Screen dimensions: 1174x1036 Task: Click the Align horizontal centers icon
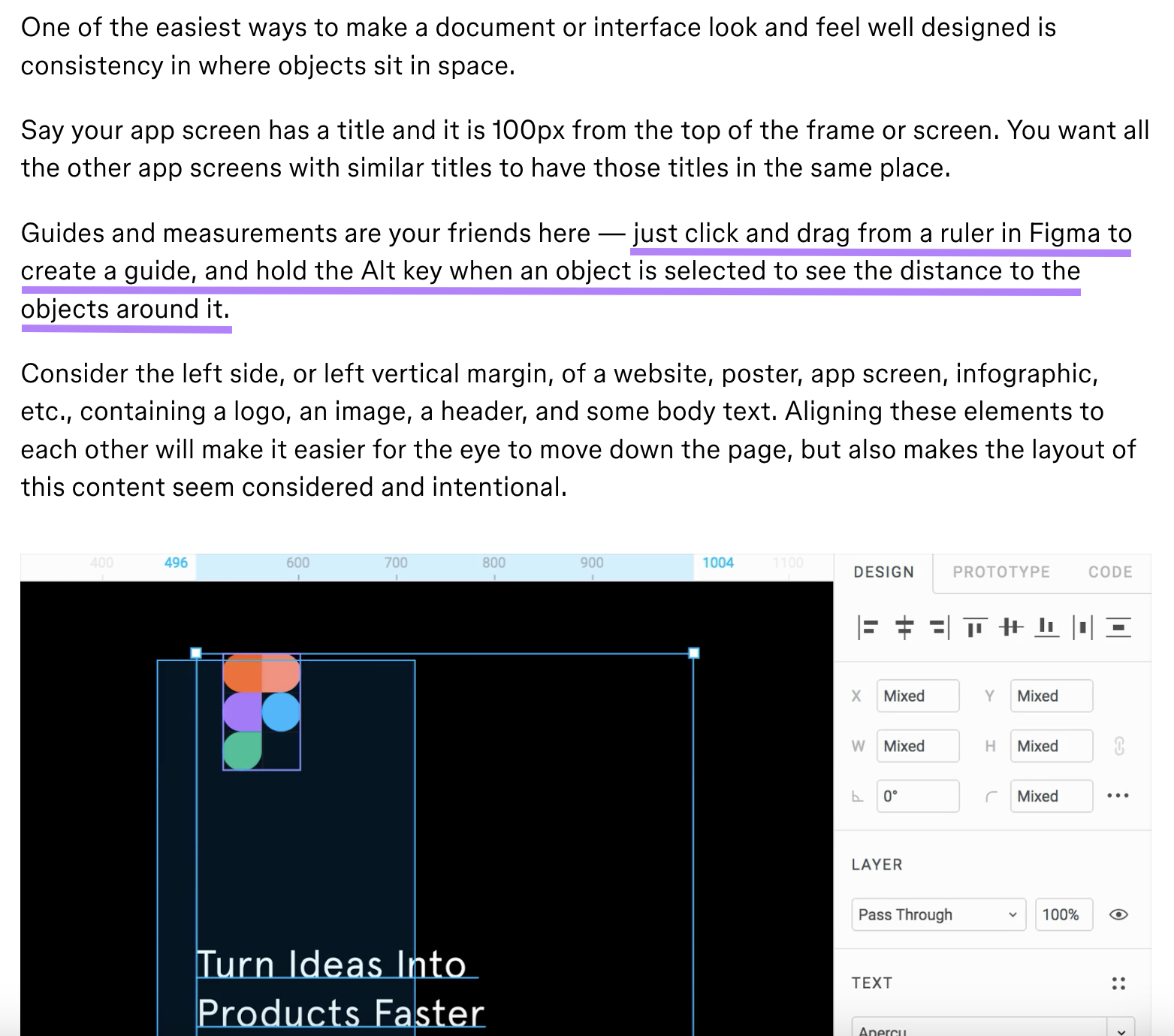click(x=903, y=627)
